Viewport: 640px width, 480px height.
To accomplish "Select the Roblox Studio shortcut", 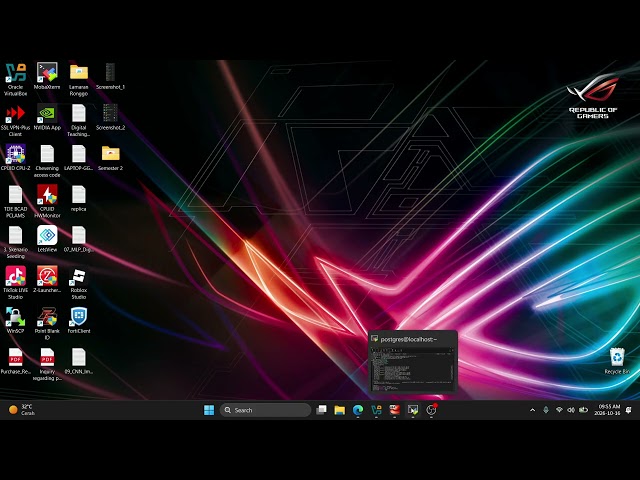I will 79,282.
